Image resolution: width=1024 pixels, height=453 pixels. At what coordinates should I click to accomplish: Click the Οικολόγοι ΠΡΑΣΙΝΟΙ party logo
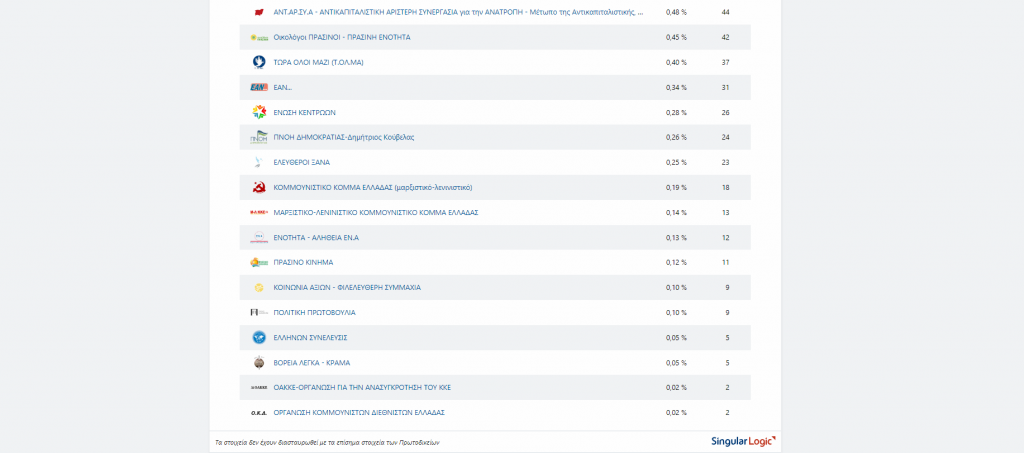pyautogui.click(x=259, y=37)
